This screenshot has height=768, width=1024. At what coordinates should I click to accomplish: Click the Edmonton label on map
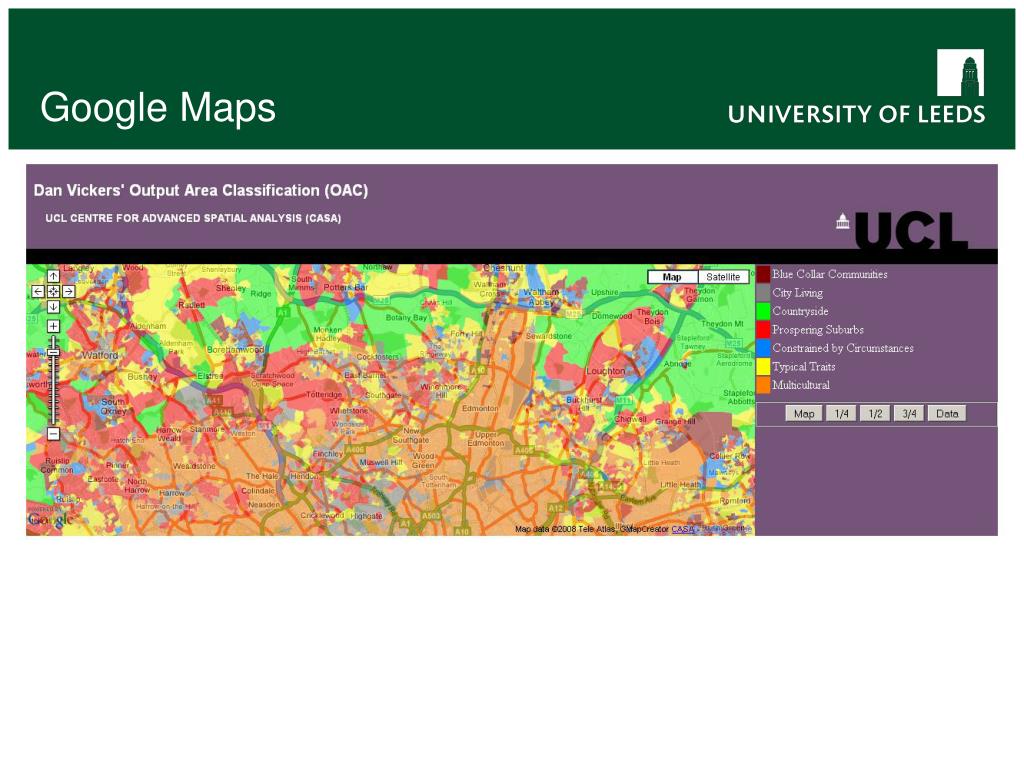pos(480,408)
